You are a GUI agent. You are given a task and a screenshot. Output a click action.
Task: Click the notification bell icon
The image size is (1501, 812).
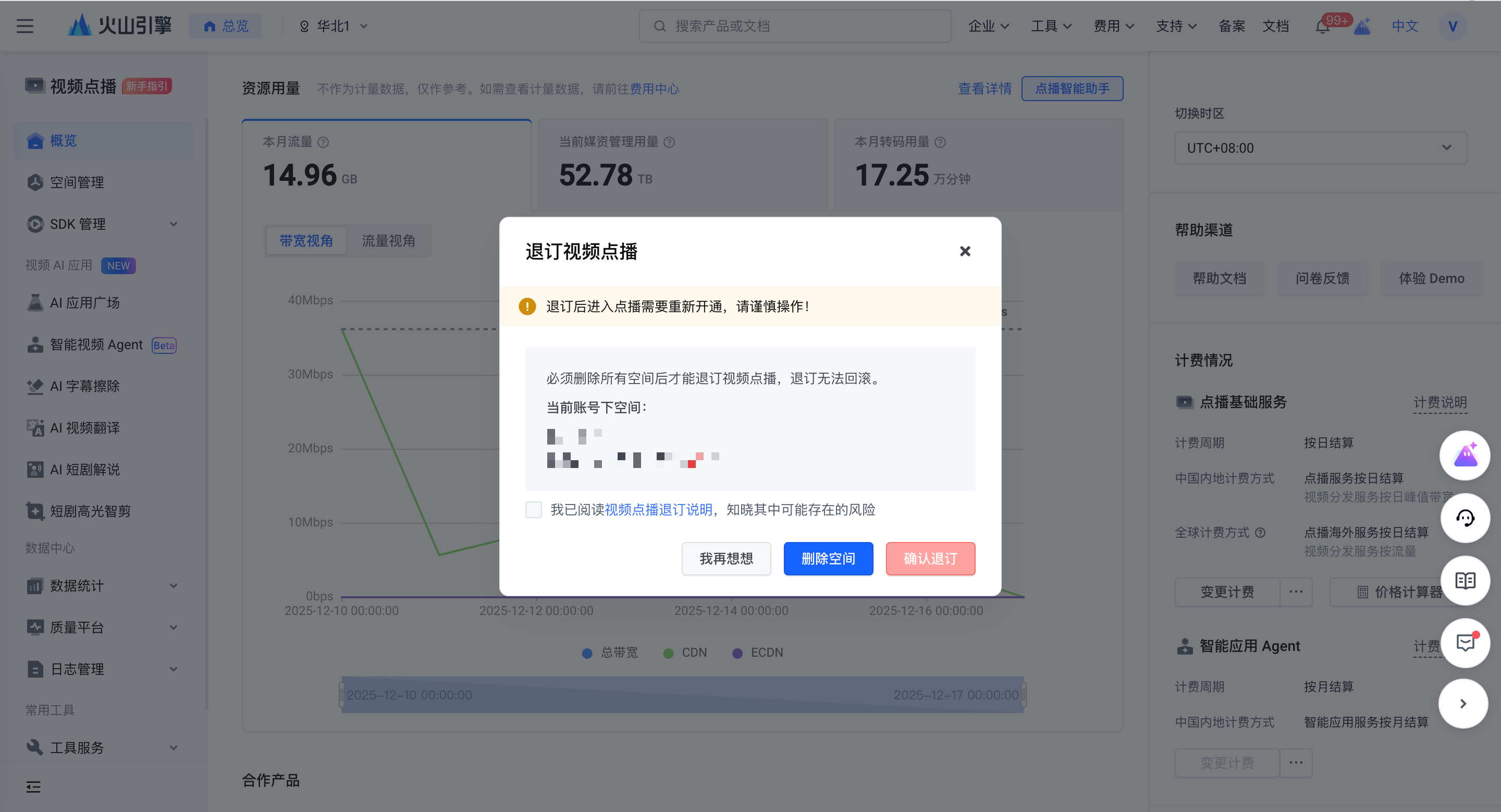[x=1322, y=27]
